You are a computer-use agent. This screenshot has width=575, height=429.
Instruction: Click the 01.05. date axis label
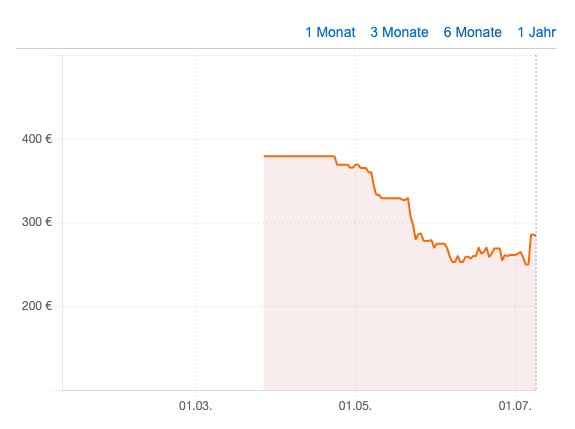pyautogui.click(x=355, y=406)
